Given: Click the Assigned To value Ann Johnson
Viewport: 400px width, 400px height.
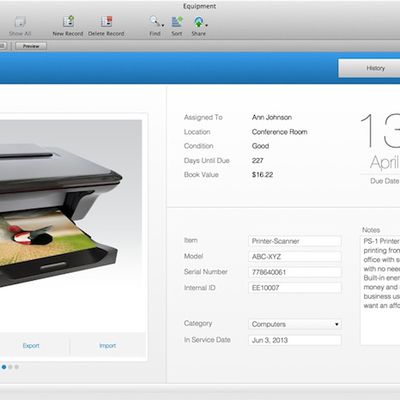Looking at the screenshot, I should [272, 117].
